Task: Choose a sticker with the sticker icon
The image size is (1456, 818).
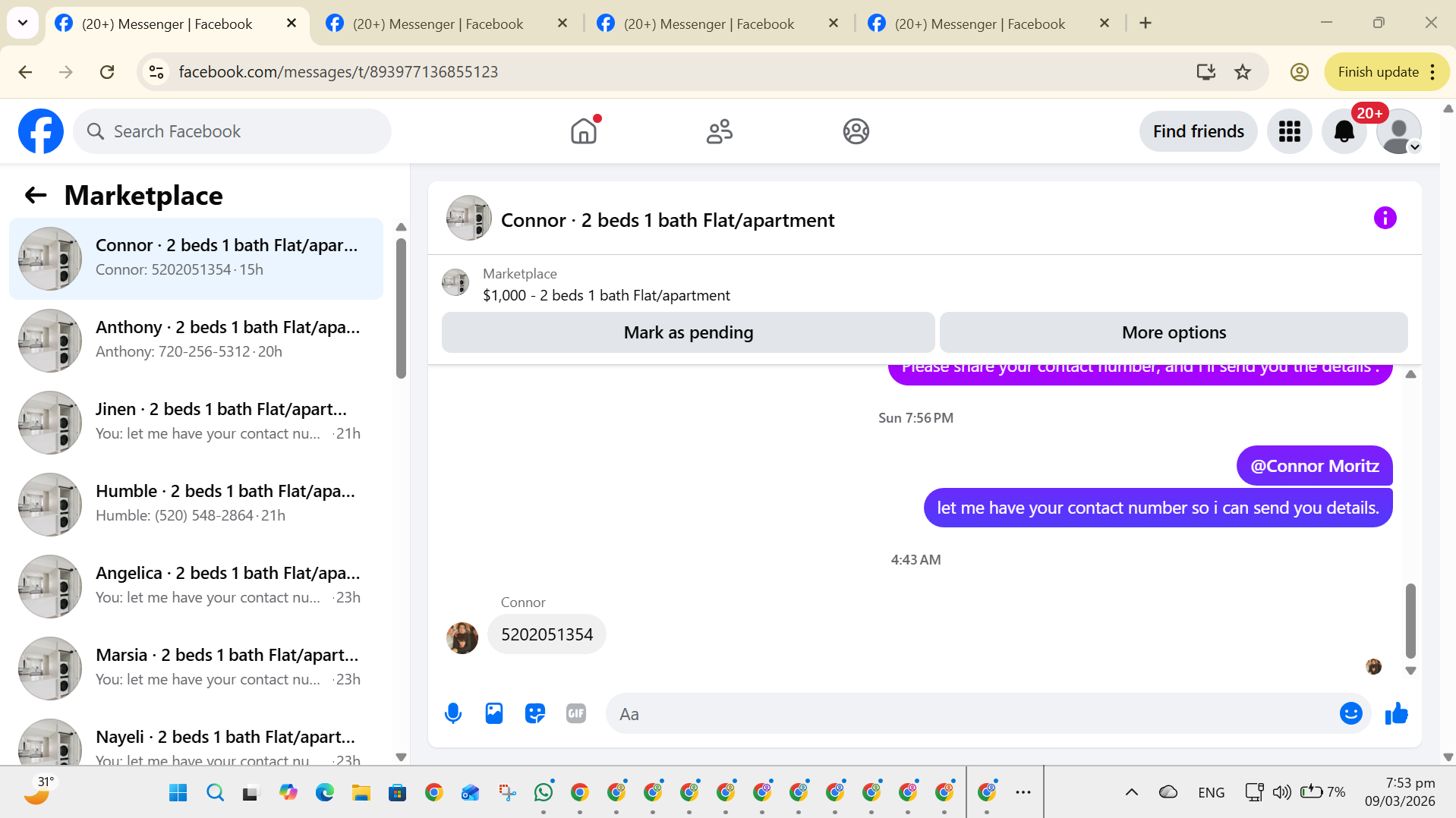Action: point(535,713)
